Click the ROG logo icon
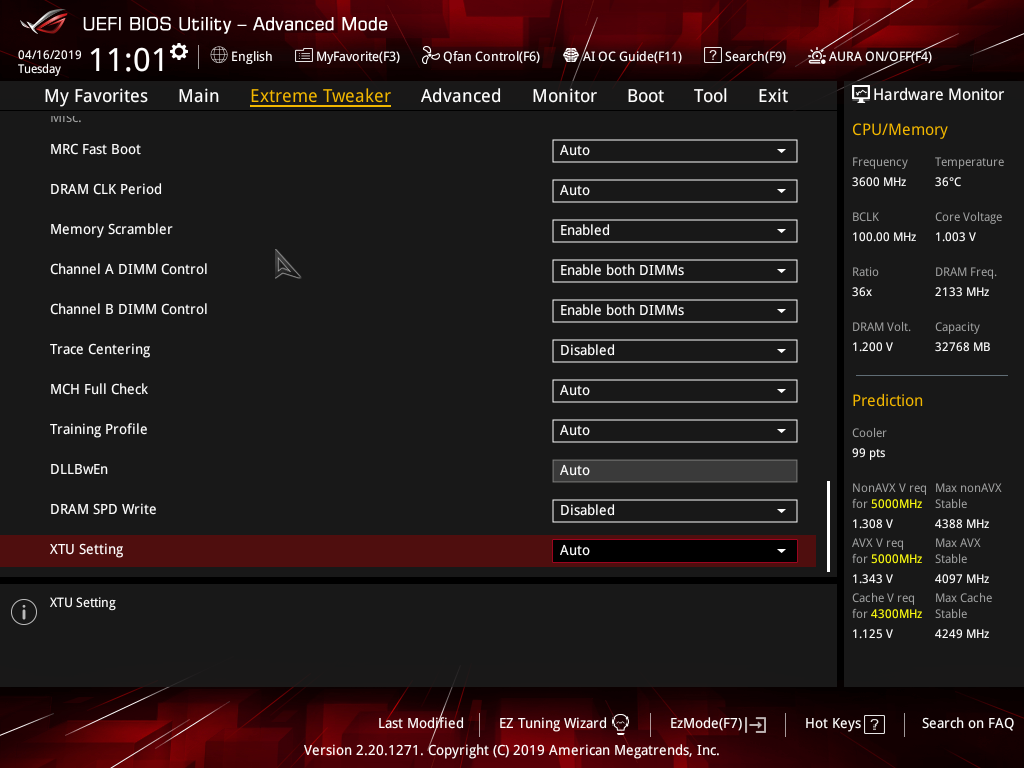The width and height of the screenshot is (1024, 768). 43,23
